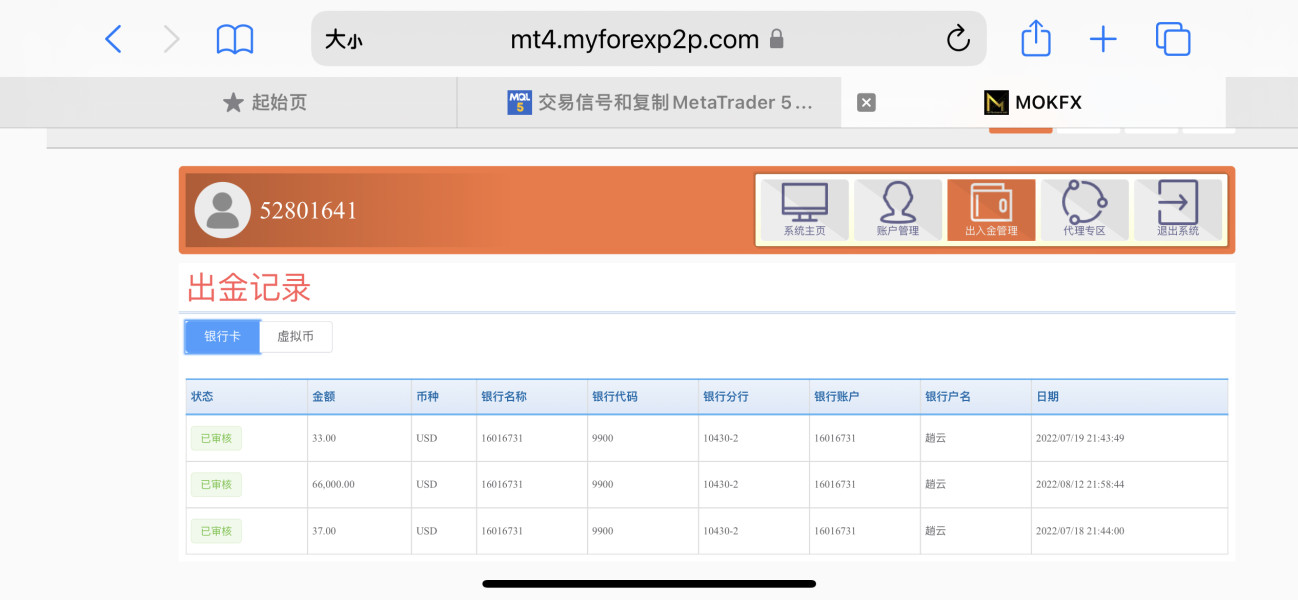This screenshot has height=600, width=1298.
Task: Tap the iOS home indicator bar
Action: click(x=649, y=583)
